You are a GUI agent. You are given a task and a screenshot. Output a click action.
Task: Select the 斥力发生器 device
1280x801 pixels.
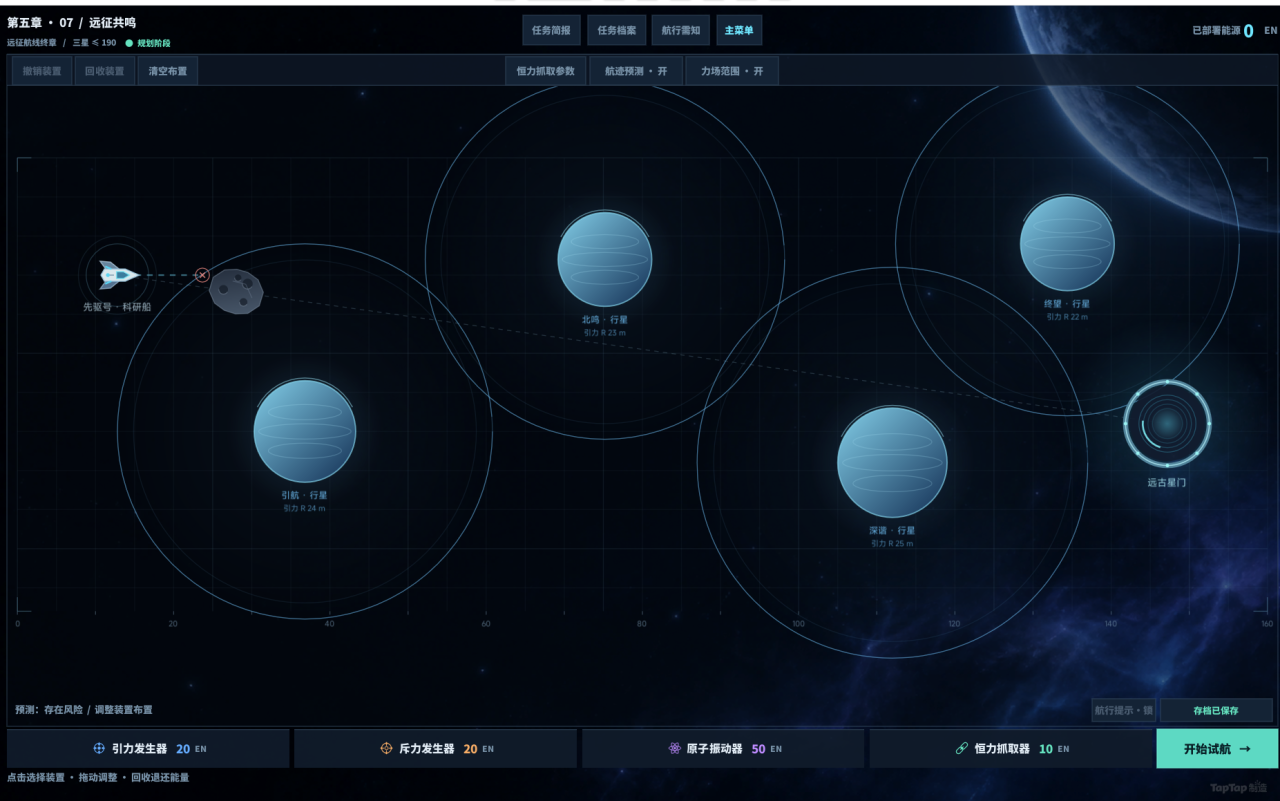pos(436,748)
